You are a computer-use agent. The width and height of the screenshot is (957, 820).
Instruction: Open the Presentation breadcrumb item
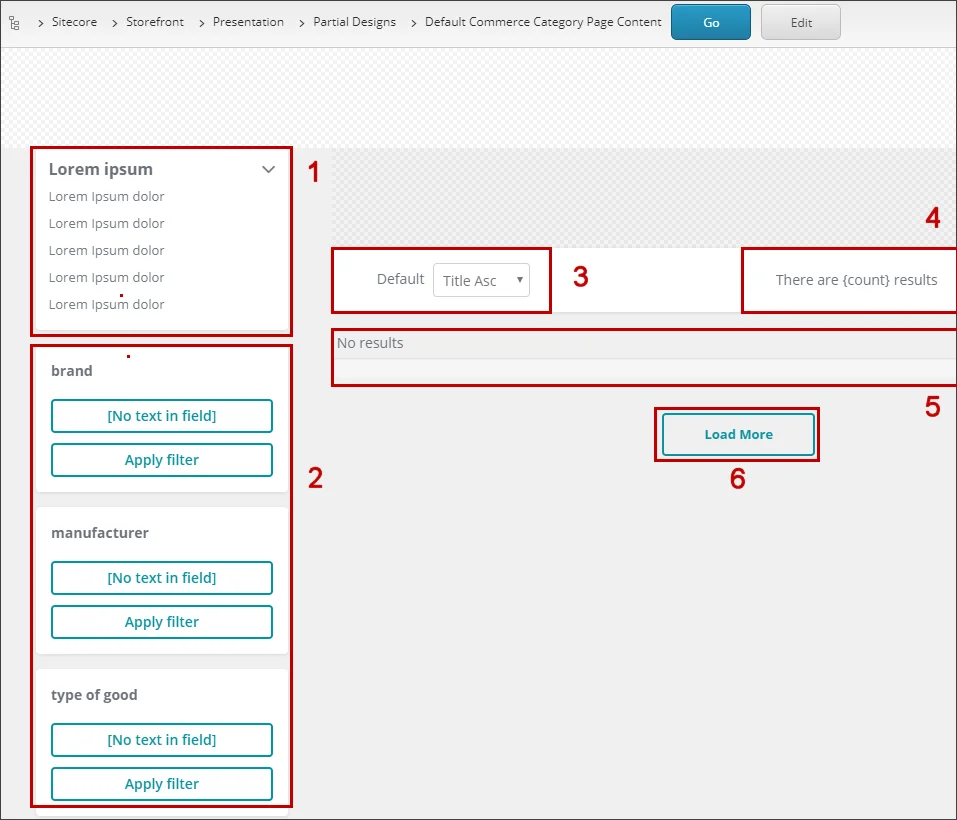point(248,22)
